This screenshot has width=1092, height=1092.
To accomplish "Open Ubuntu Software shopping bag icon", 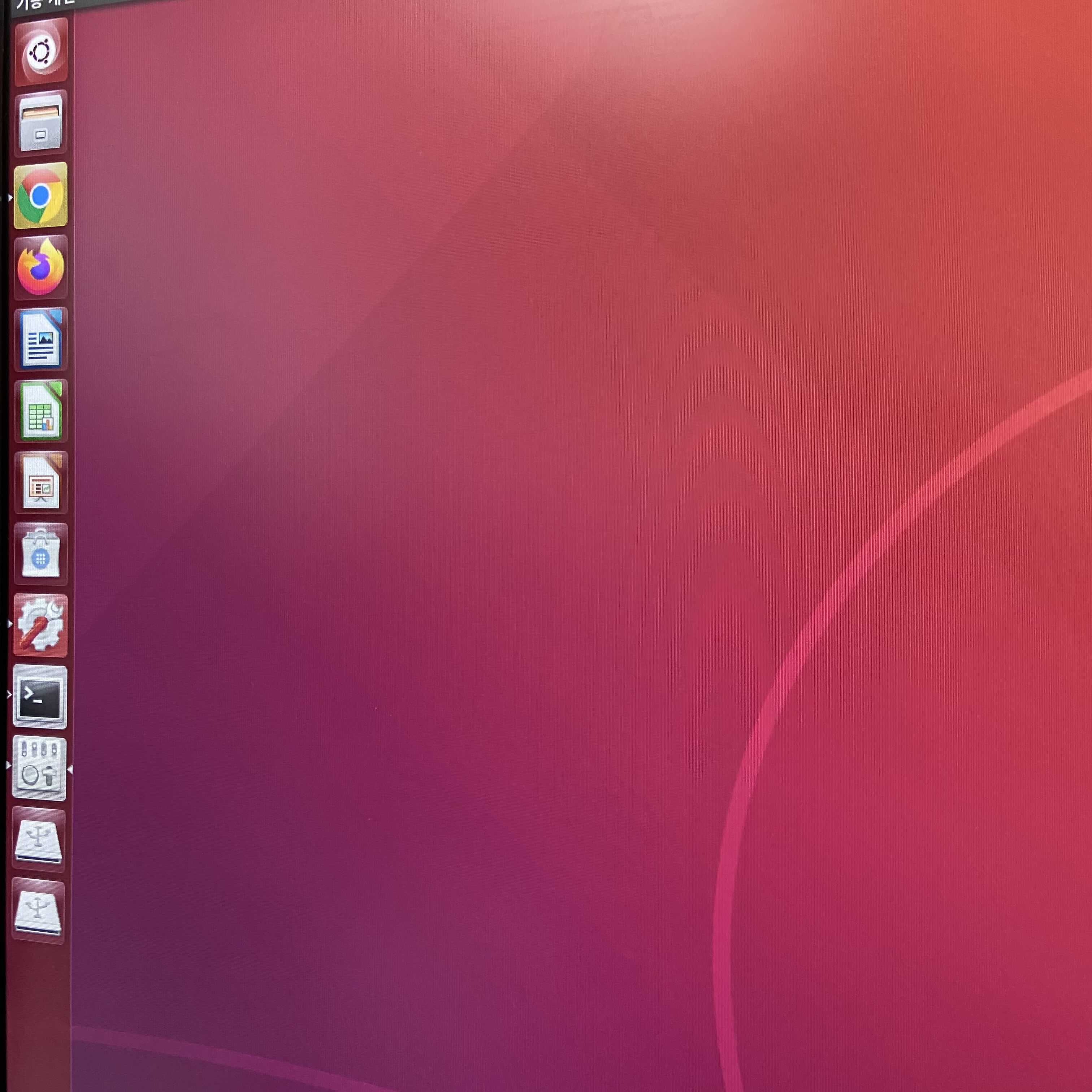I will point(41,554).
